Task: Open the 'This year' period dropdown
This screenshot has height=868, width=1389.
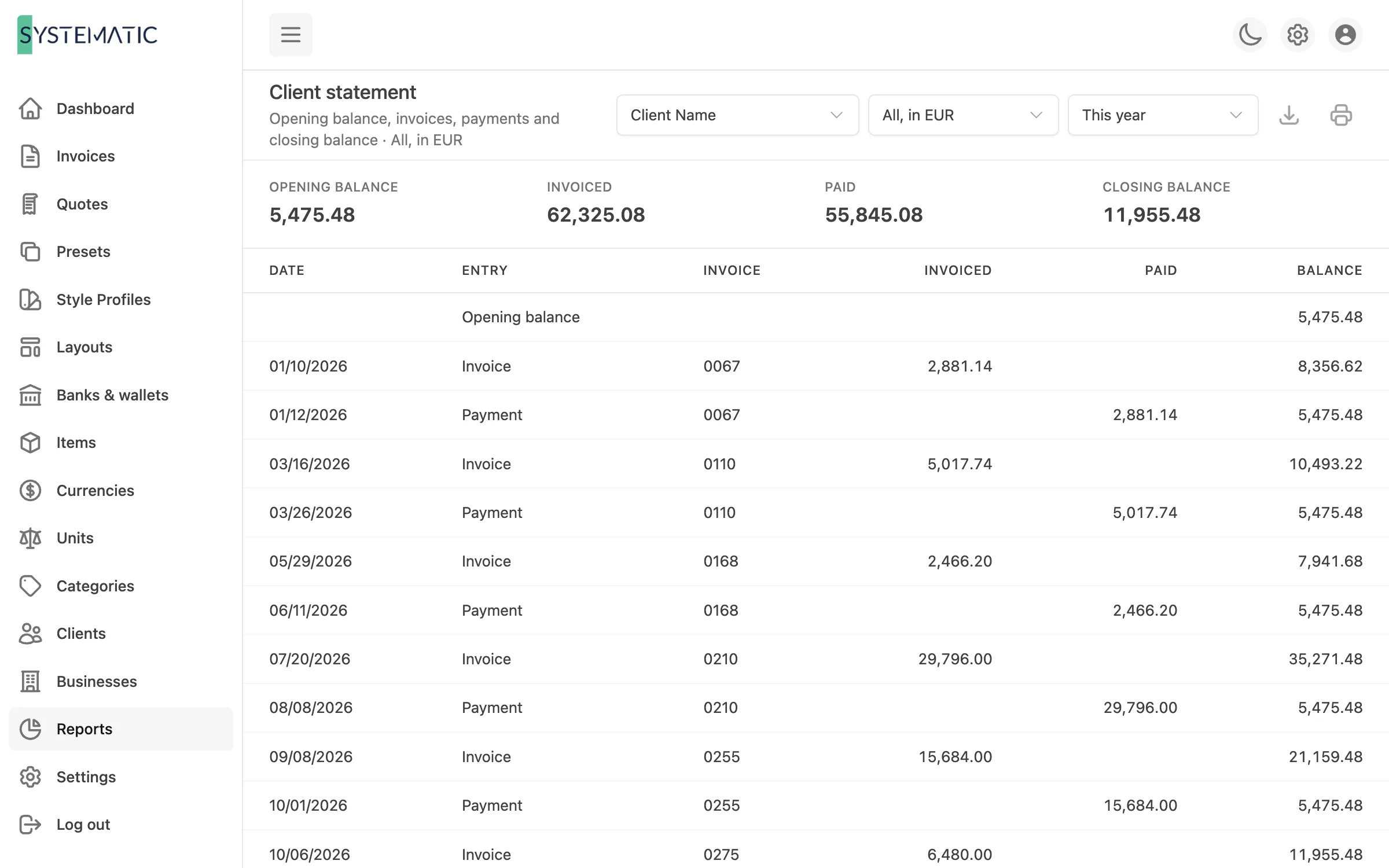Action: [x=1163, y=115]
